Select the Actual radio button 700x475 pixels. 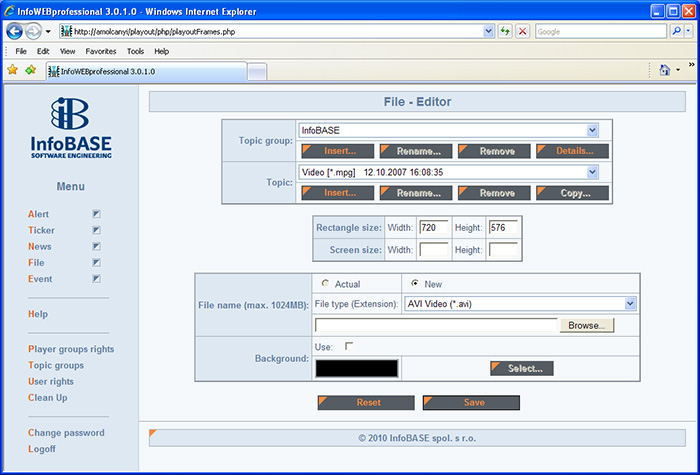(325, 283)
